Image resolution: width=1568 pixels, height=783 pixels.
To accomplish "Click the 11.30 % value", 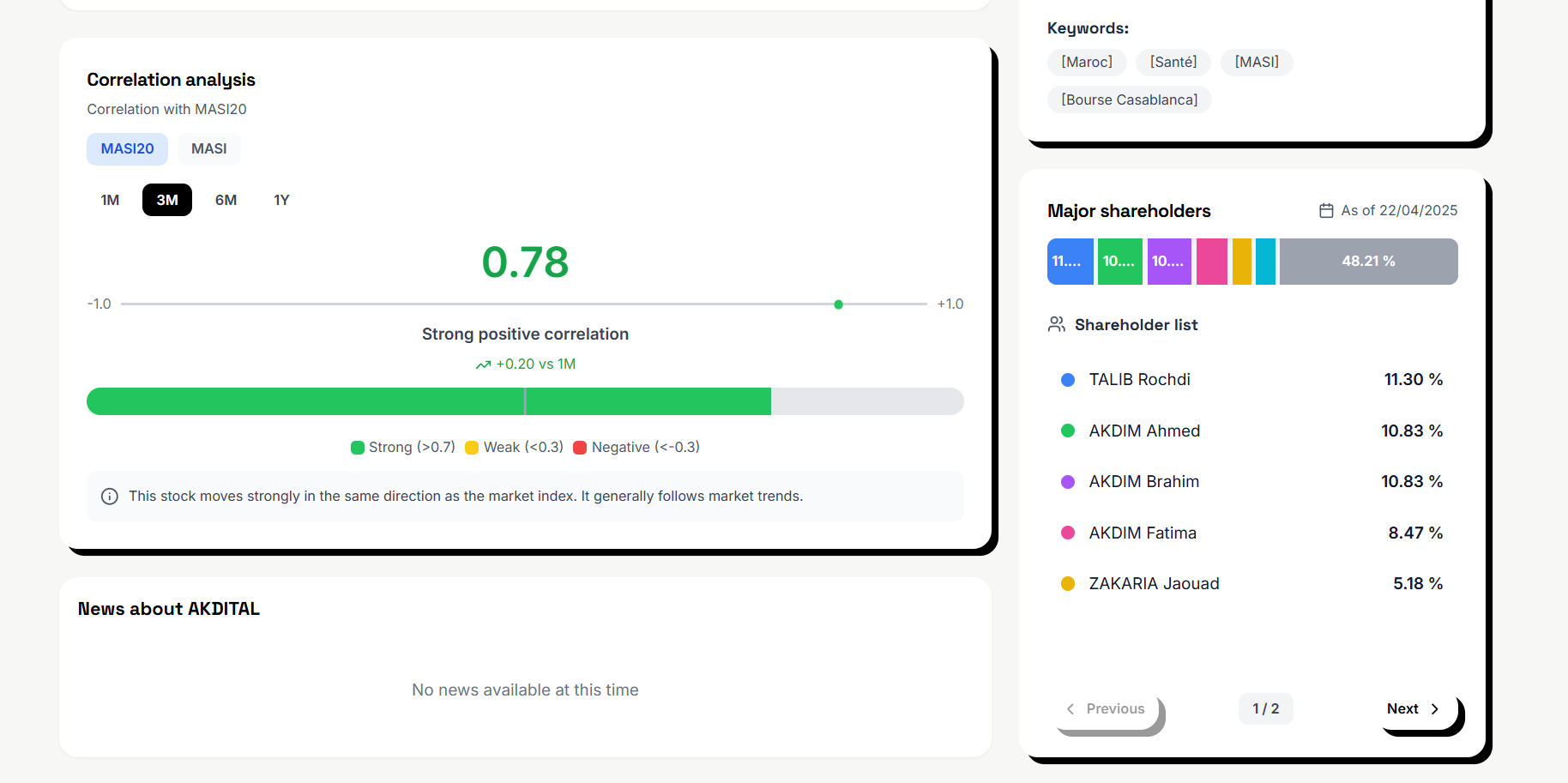I will pos(1414,379).
